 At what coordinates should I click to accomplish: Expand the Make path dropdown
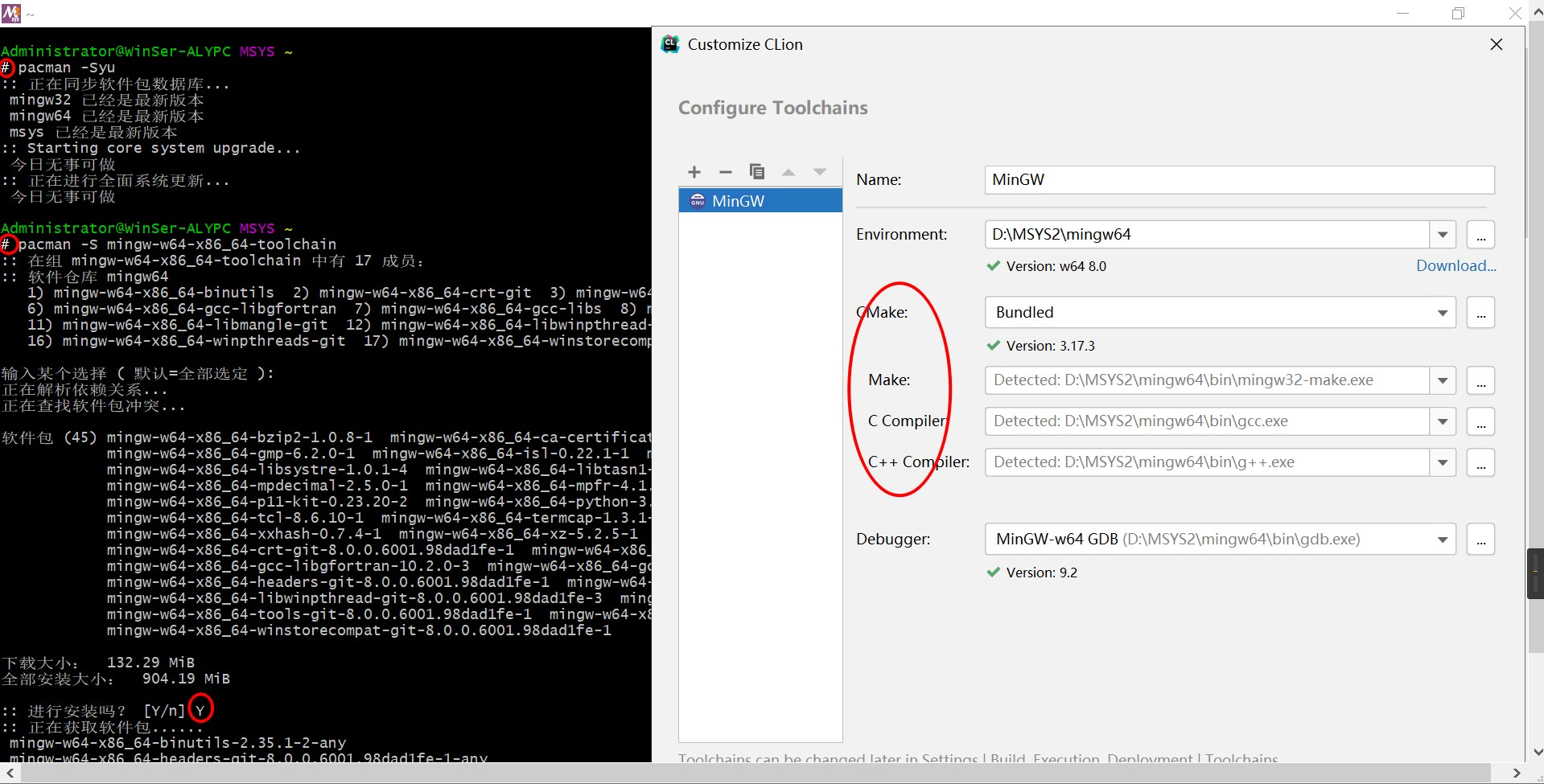click(x=1443, y=380)
